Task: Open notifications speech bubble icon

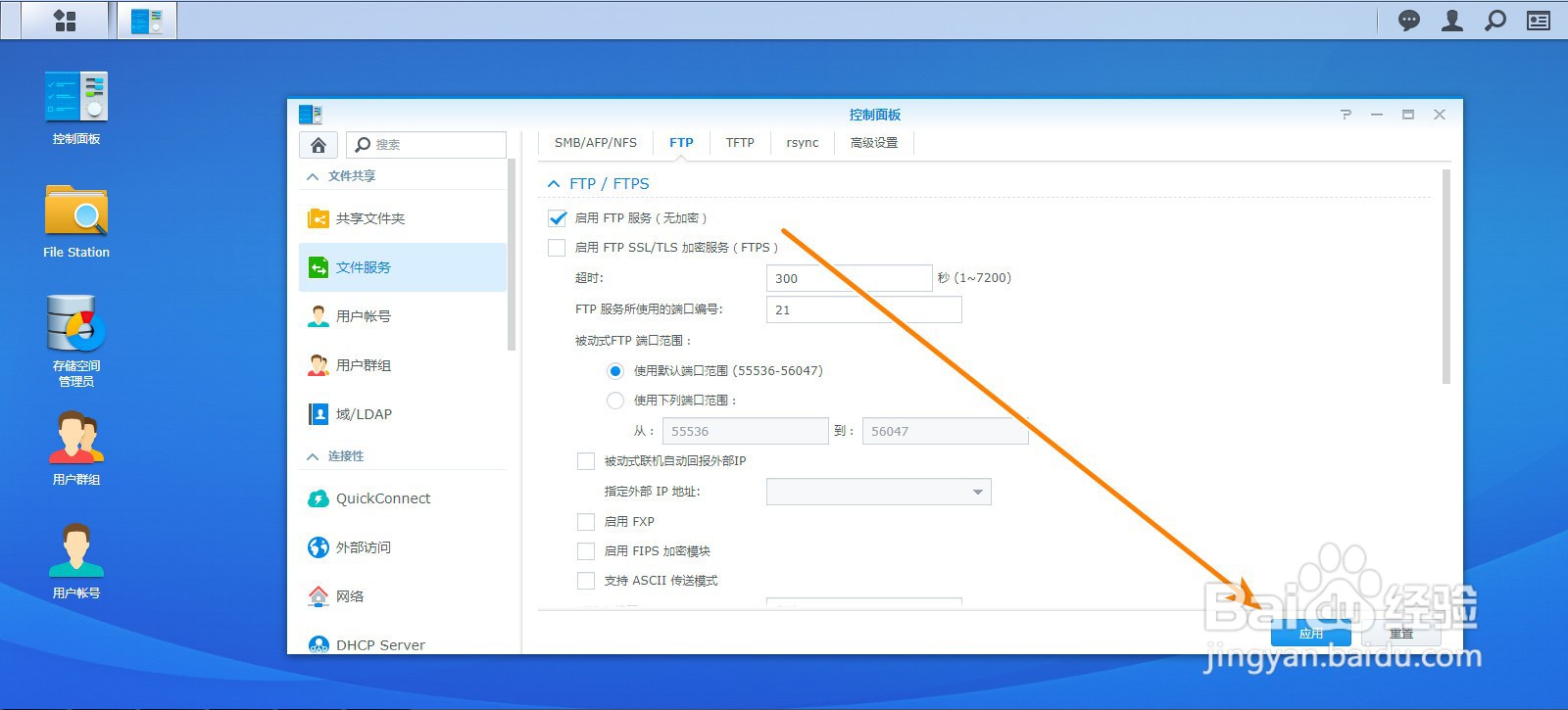Action: point(1409,21)
